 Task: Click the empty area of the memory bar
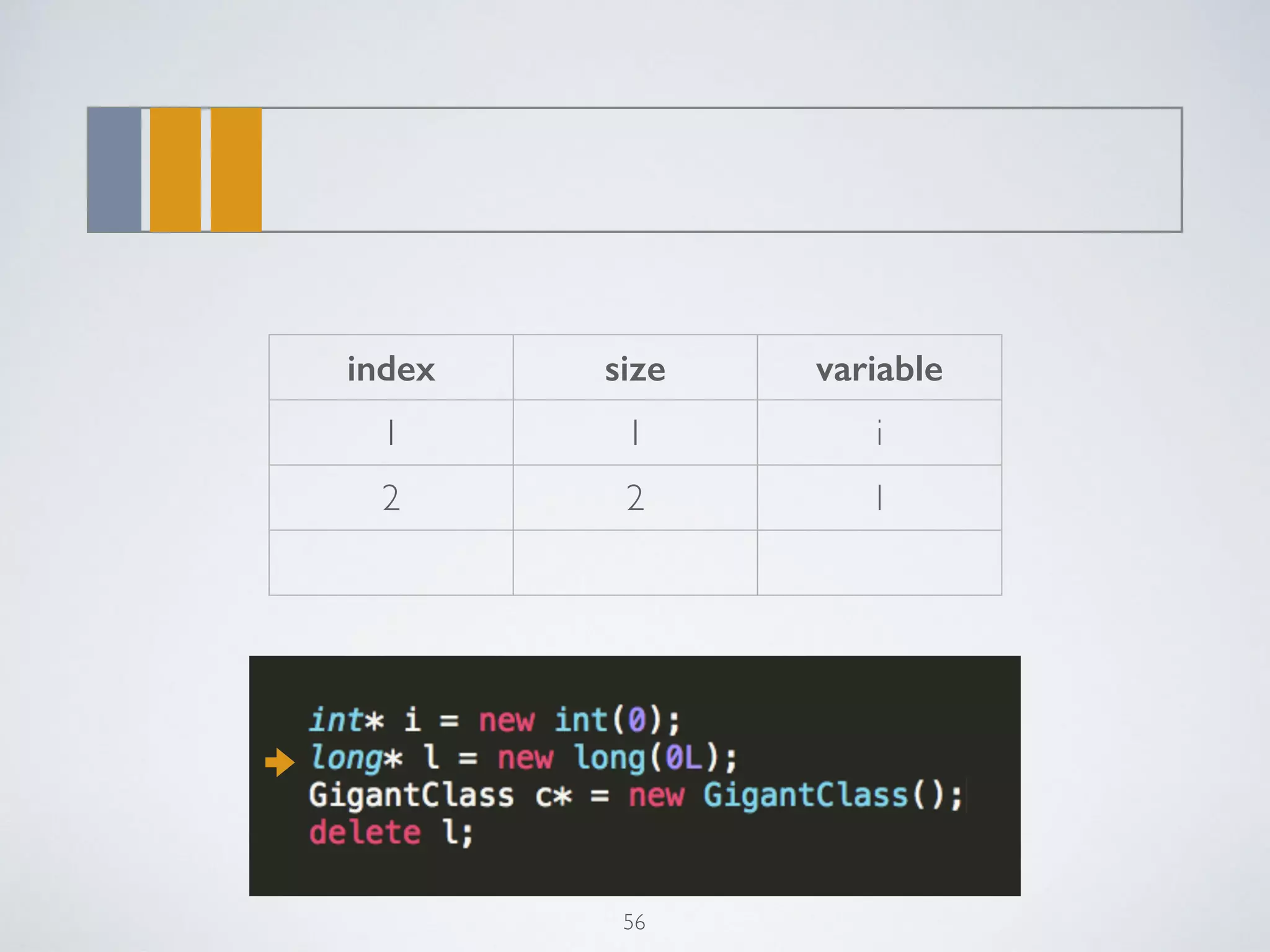[x=721, y=170]
